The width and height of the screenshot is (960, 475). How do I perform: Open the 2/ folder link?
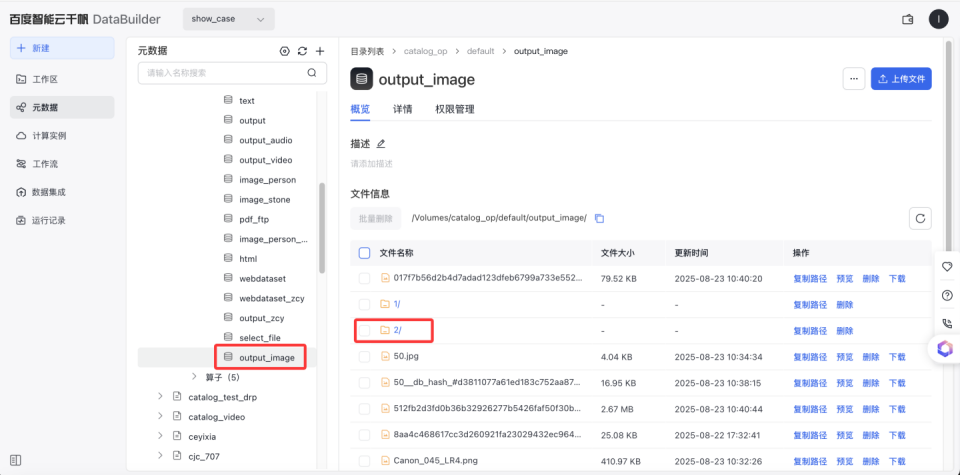(x=397, y=331)
